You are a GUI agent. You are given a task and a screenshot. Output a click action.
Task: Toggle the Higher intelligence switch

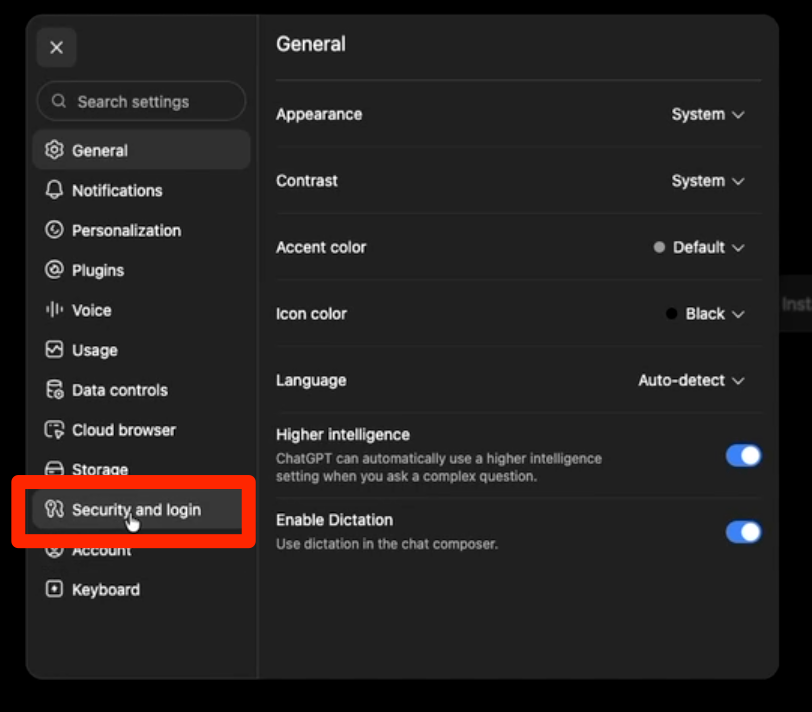tap(743, 456)
